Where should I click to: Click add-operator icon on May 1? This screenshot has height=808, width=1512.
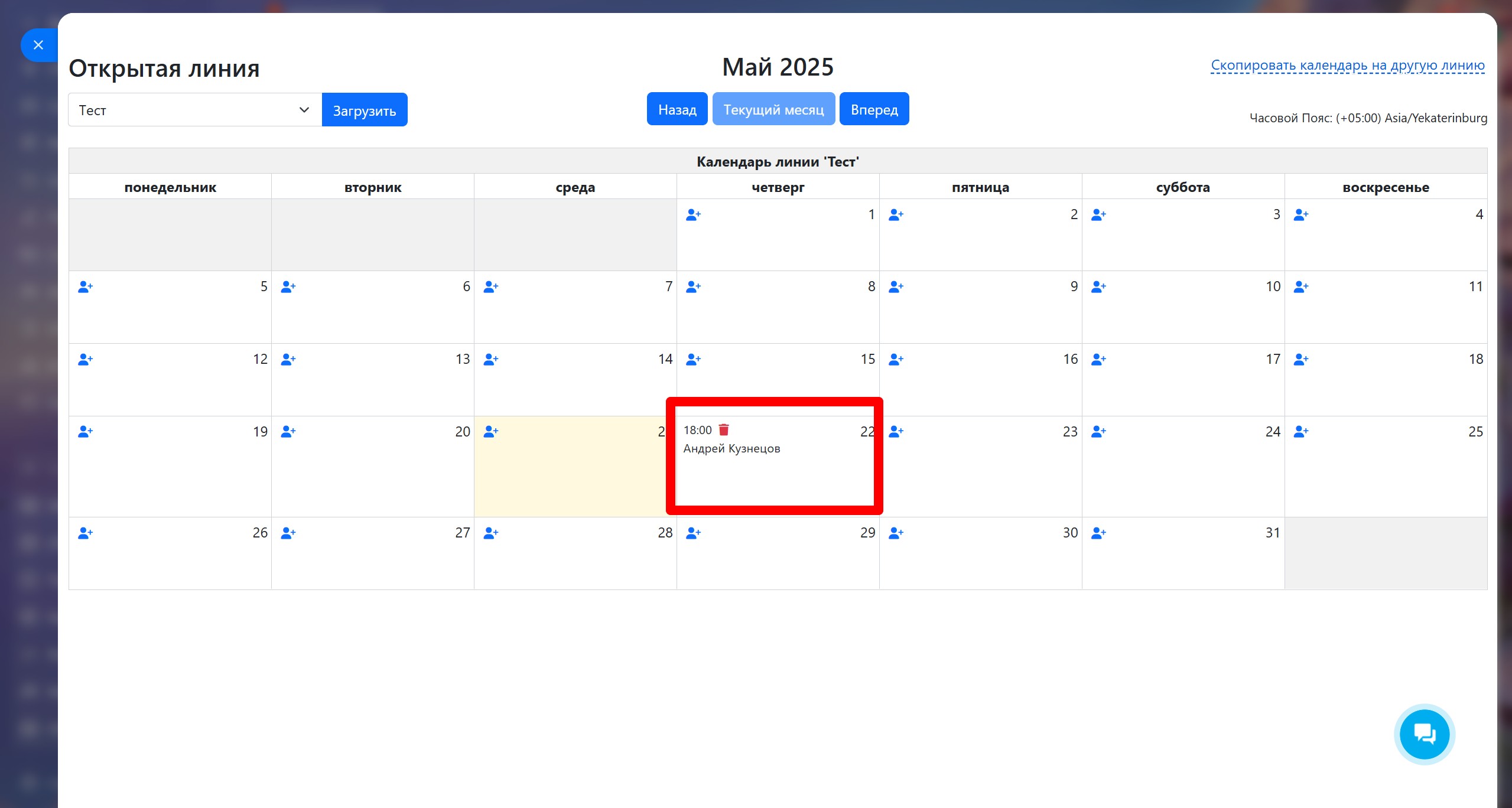(x=693, y=215)
